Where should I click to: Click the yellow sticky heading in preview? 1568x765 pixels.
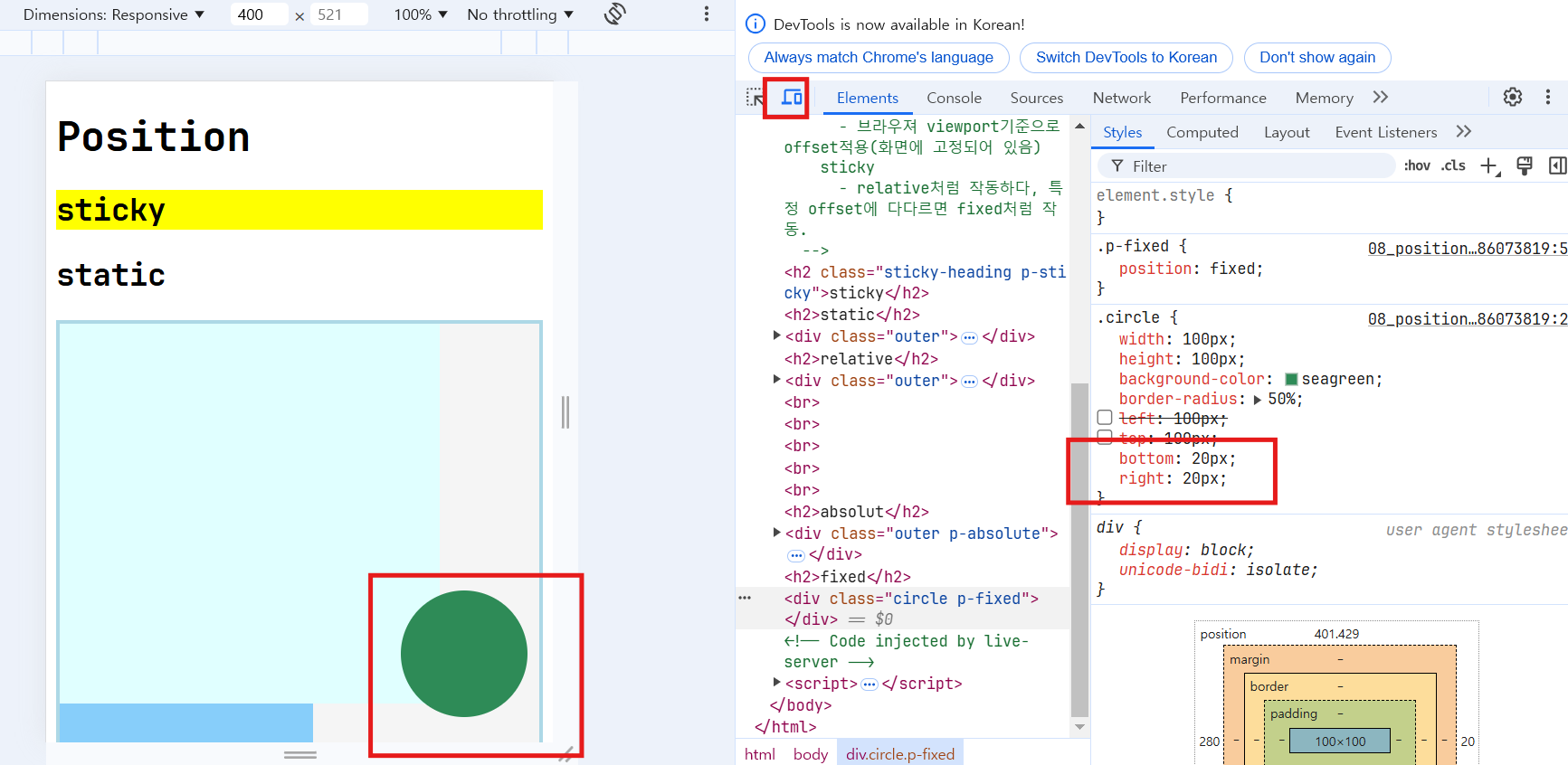point(299,210)
